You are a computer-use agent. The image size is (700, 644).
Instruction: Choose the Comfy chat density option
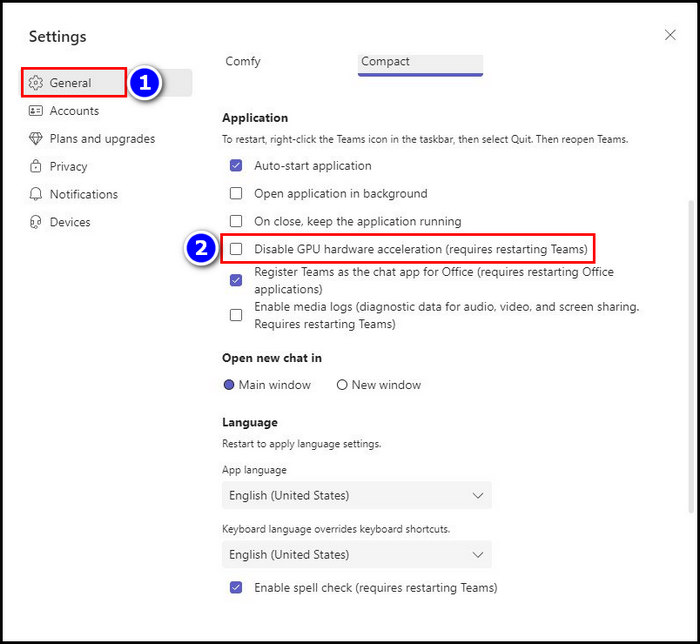243,61
